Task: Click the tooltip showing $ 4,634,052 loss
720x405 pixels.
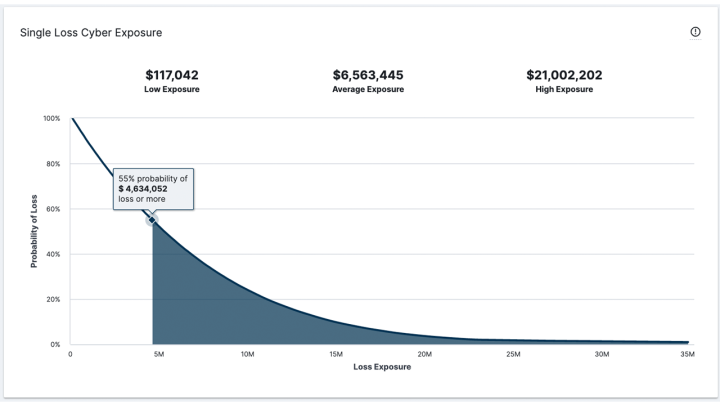Action: (x=153, y=189)
